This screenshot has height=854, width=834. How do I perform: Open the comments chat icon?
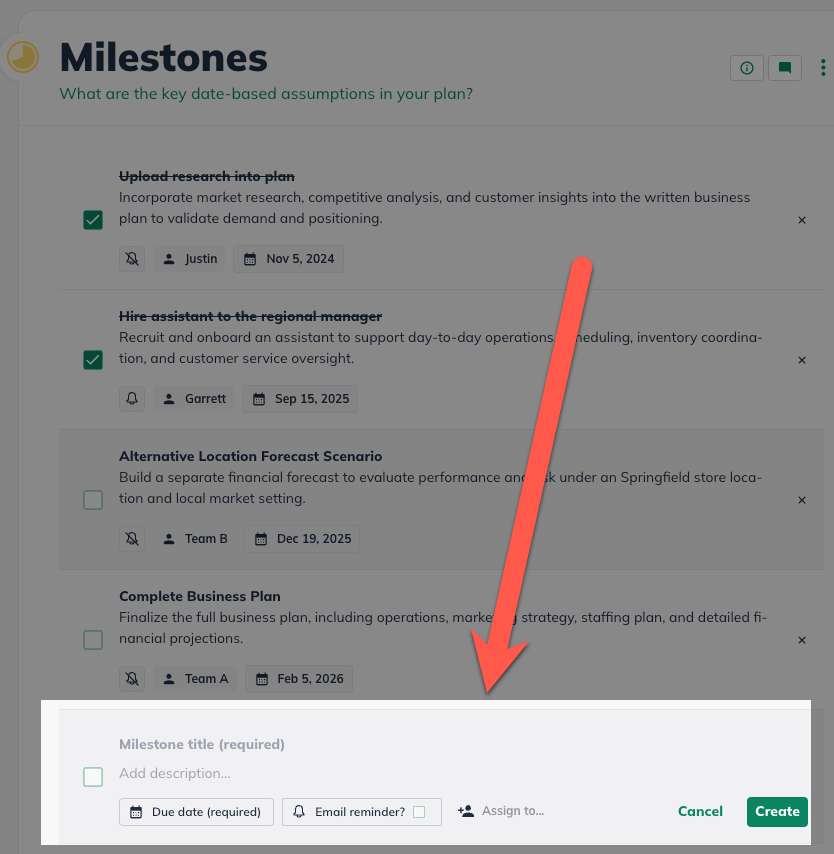click(x=785, y=68)
